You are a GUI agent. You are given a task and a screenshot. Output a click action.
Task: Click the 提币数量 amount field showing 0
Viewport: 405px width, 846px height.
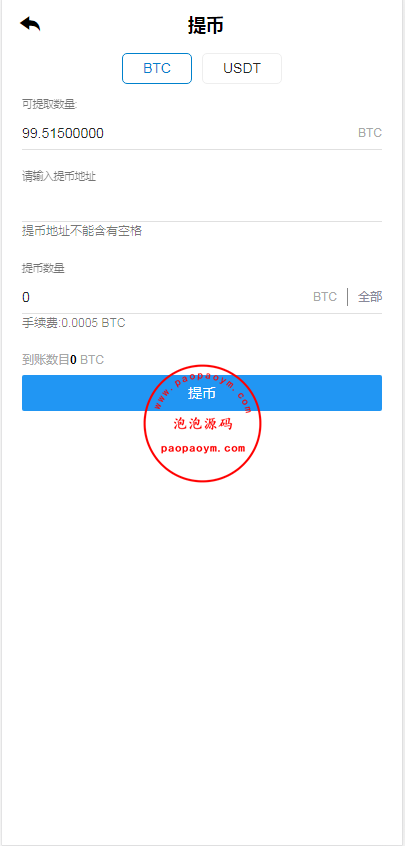point(165,297)
